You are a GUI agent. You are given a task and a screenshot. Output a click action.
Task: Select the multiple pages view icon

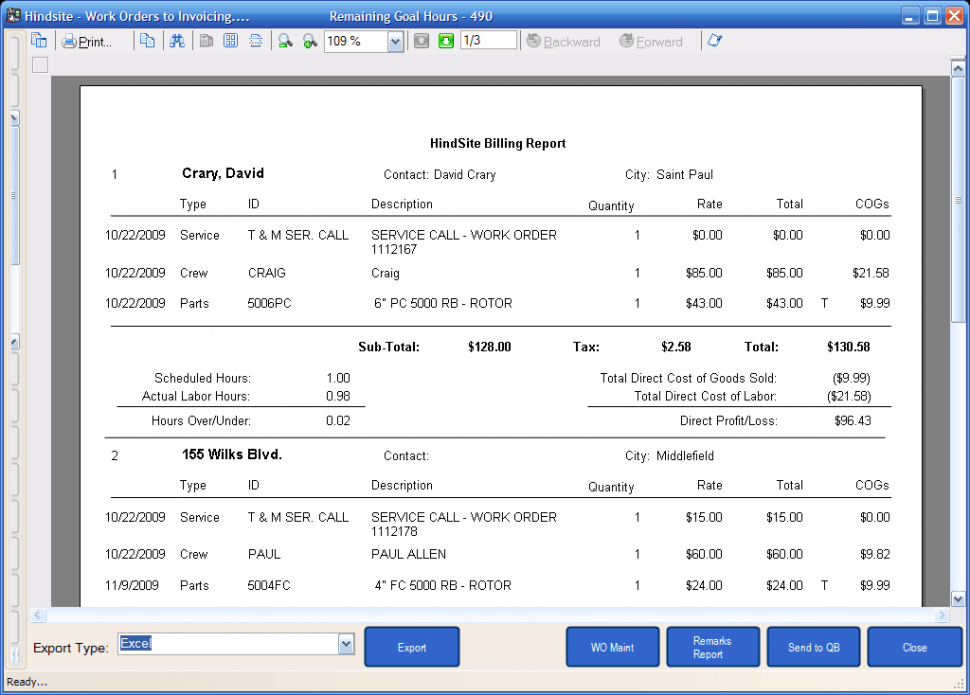231,41
